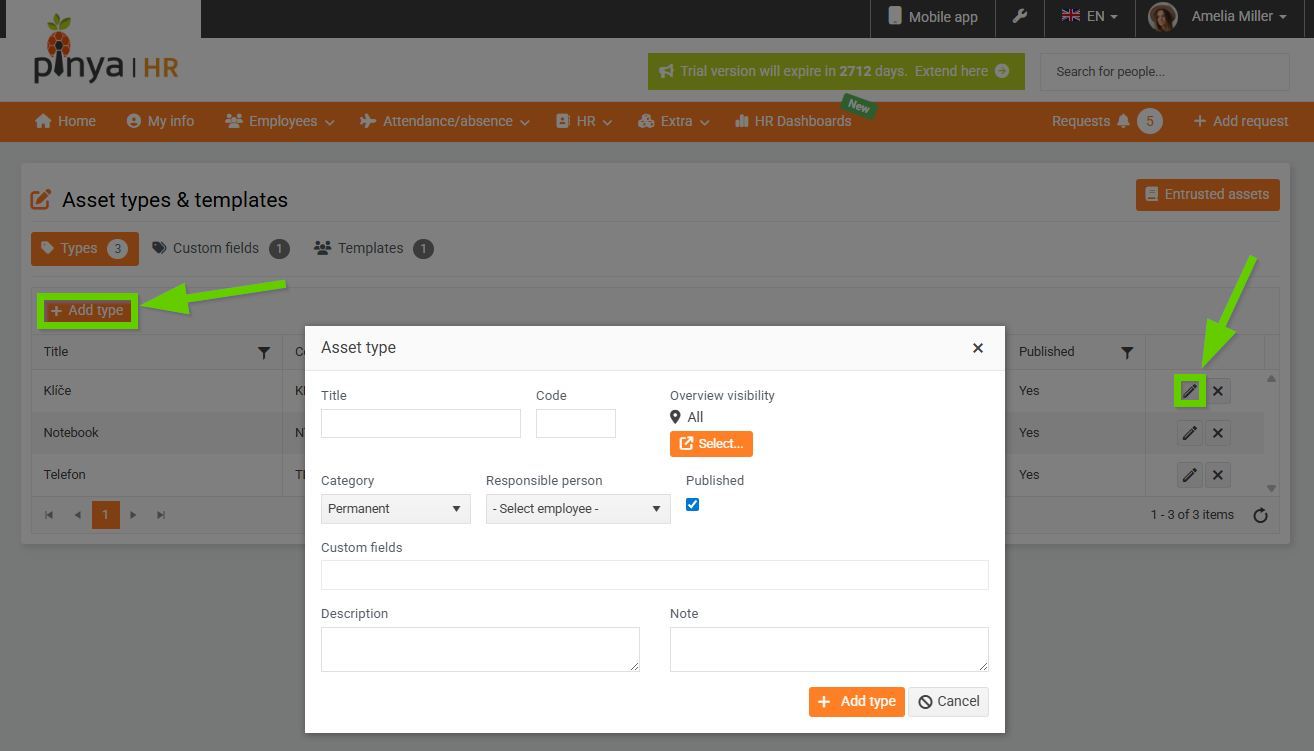Click the Add request link
1314x751 pixels.
click(x=1240, y=121)
